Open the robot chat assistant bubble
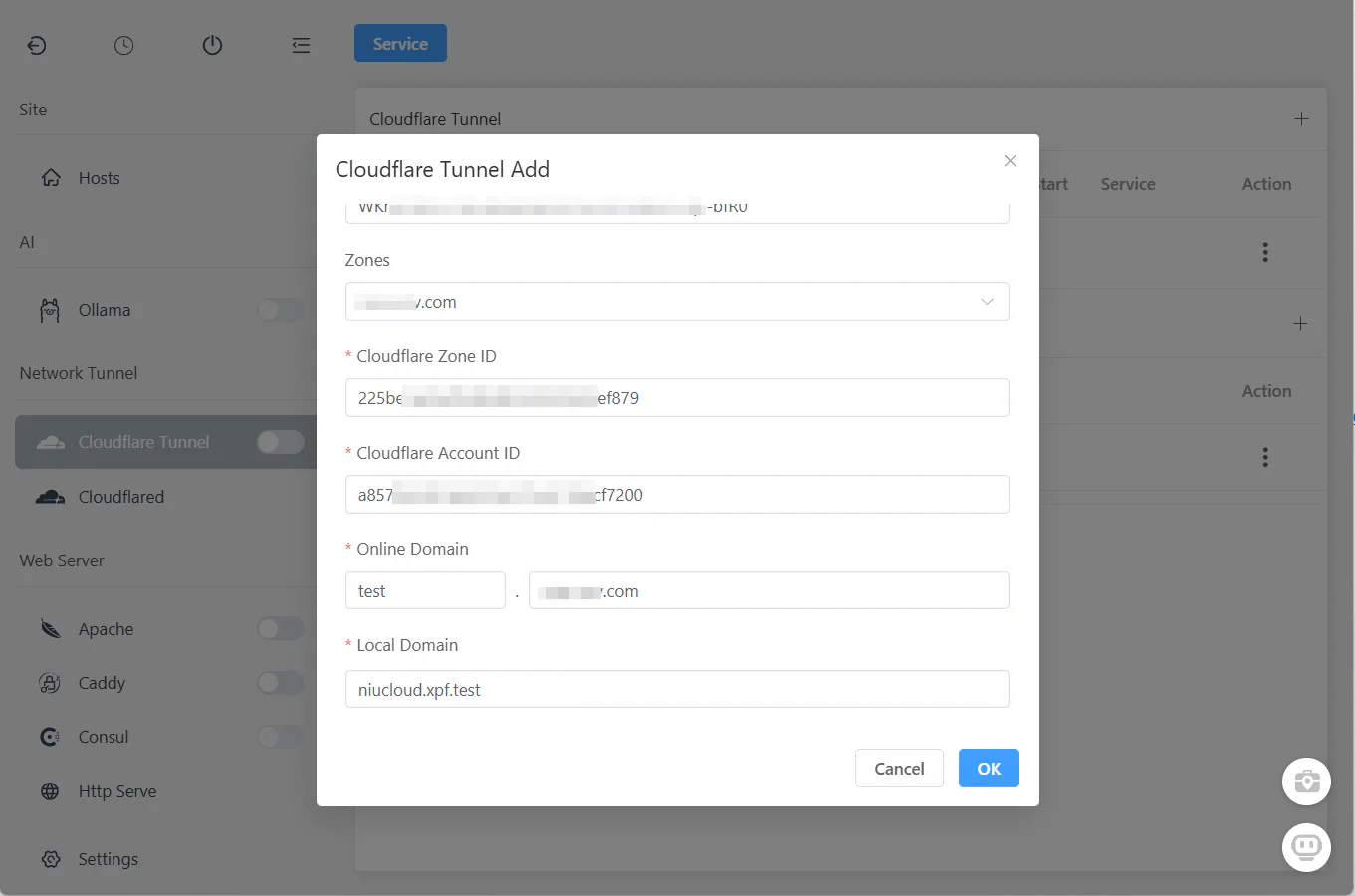 coord(1306,847)
